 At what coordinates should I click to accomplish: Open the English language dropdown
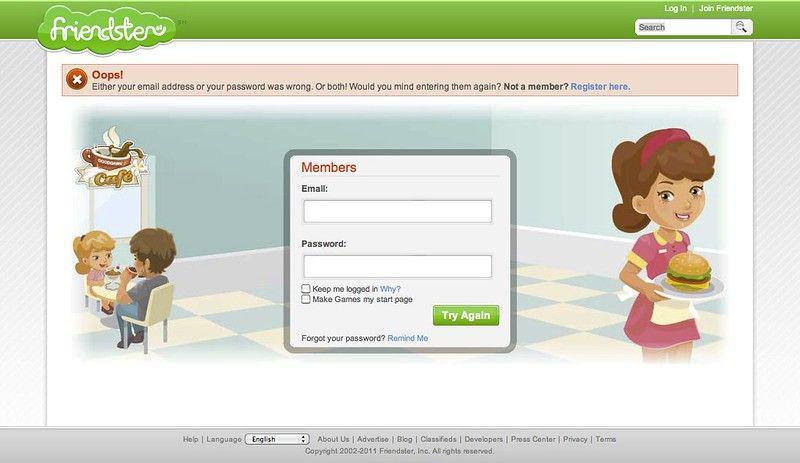pyautogui.click(x=277, y=439)
